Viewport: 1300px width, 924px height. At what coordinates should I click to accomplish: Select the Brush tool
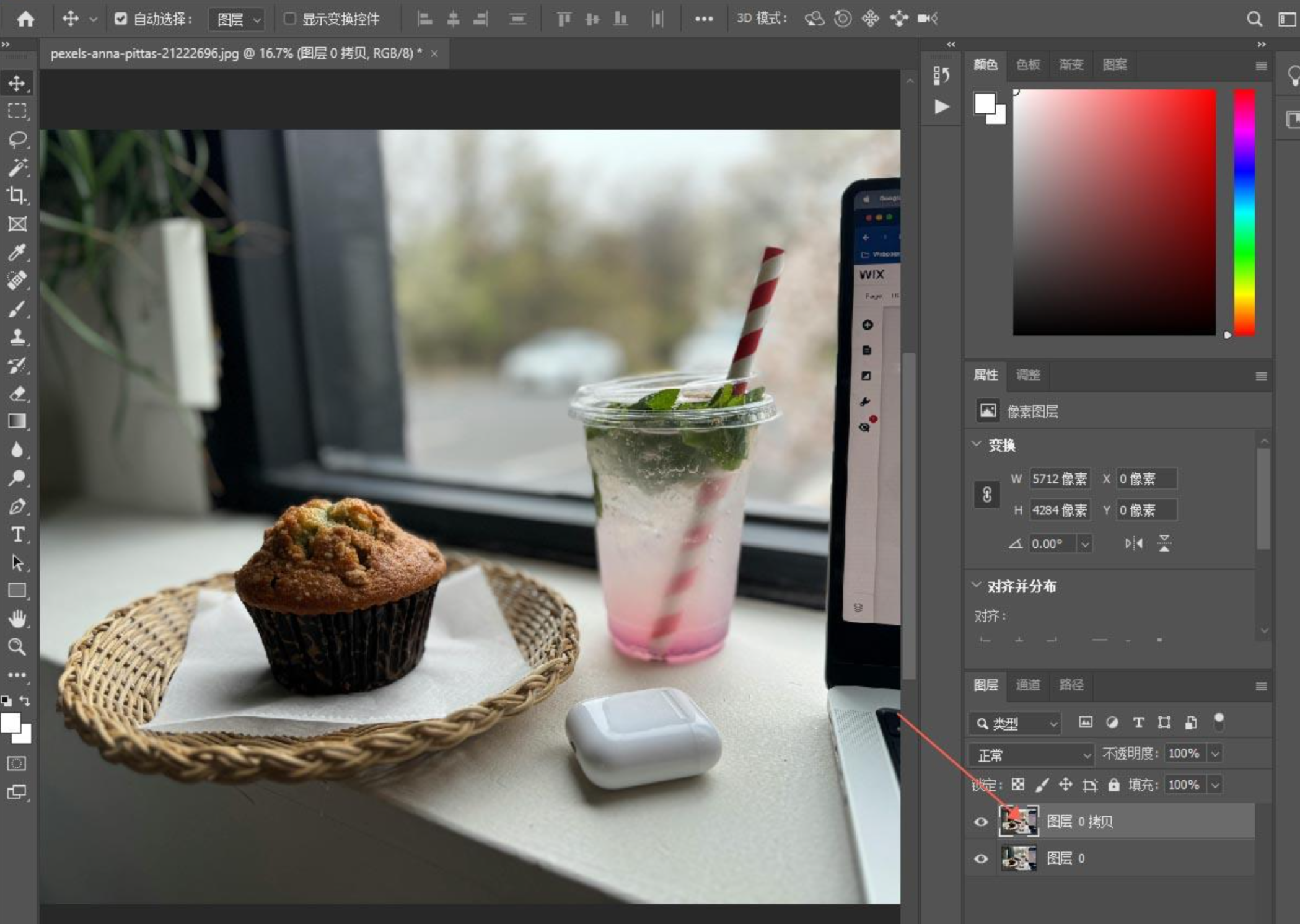click(x=17, y=309)
